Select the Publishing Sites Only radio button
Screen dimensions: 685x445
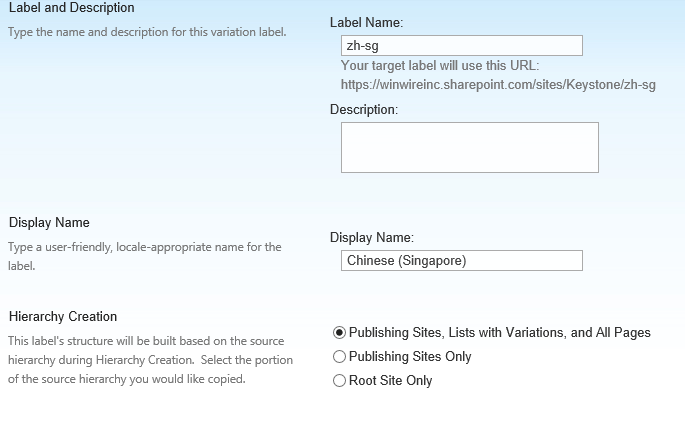pos(339,357)
